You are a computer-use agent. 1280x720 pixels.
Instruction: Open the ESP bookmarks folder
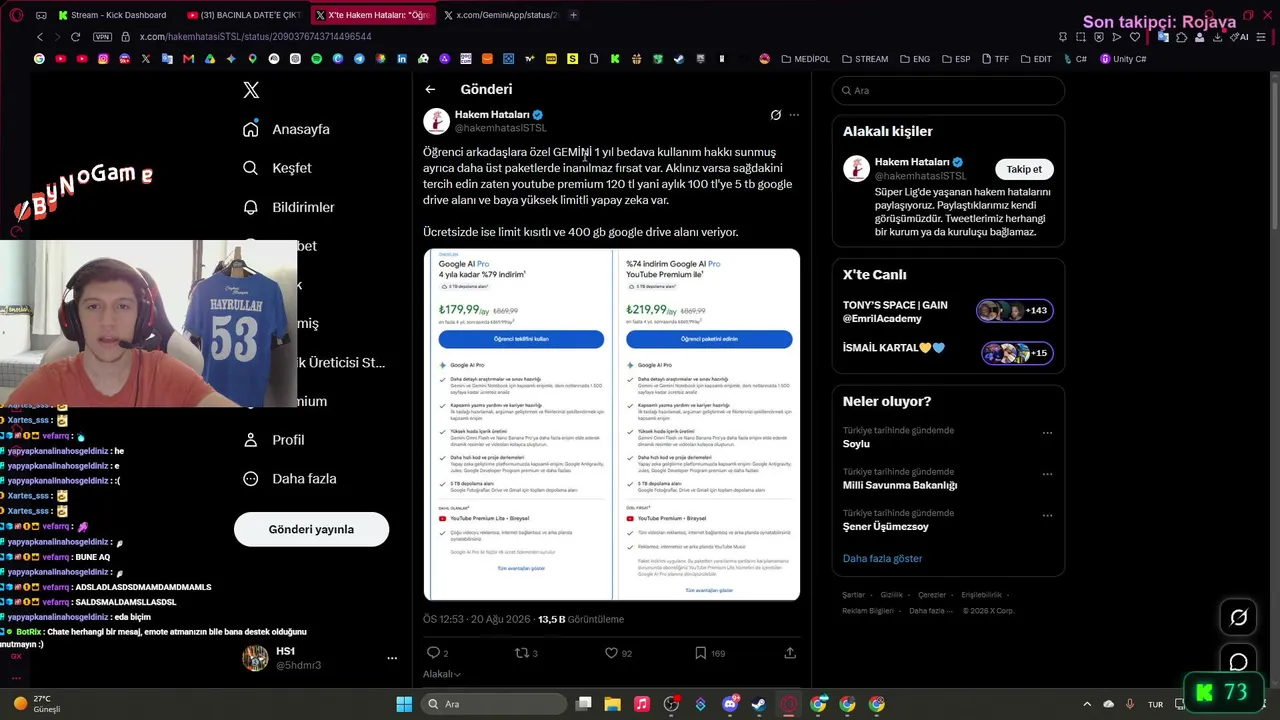tap(956, 59)
